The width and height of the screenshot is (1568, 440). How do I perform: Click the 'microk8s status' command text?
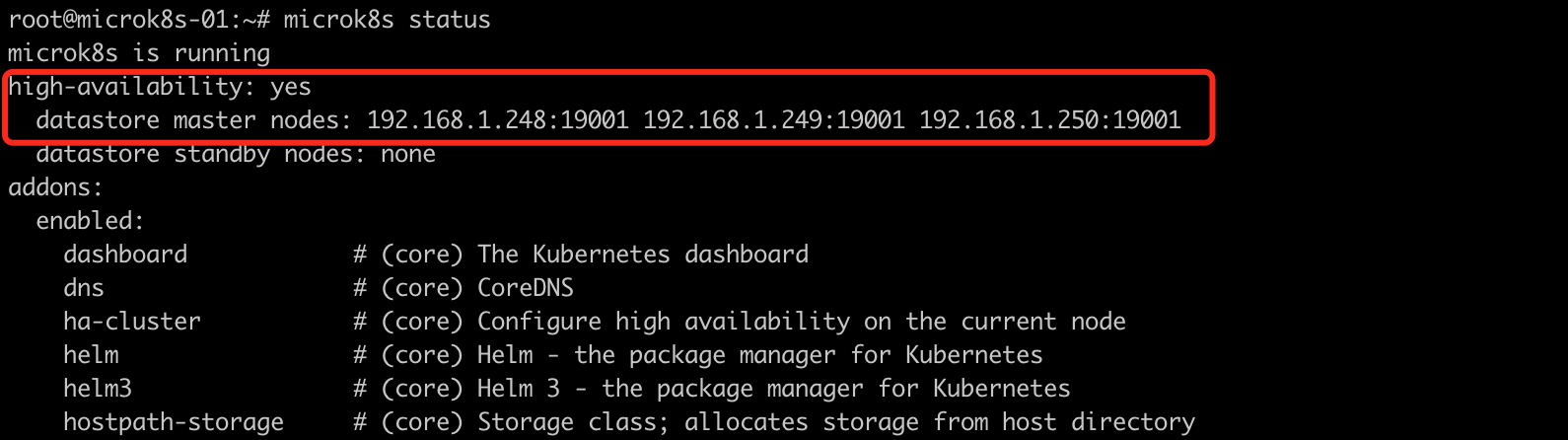coord(387,20)
